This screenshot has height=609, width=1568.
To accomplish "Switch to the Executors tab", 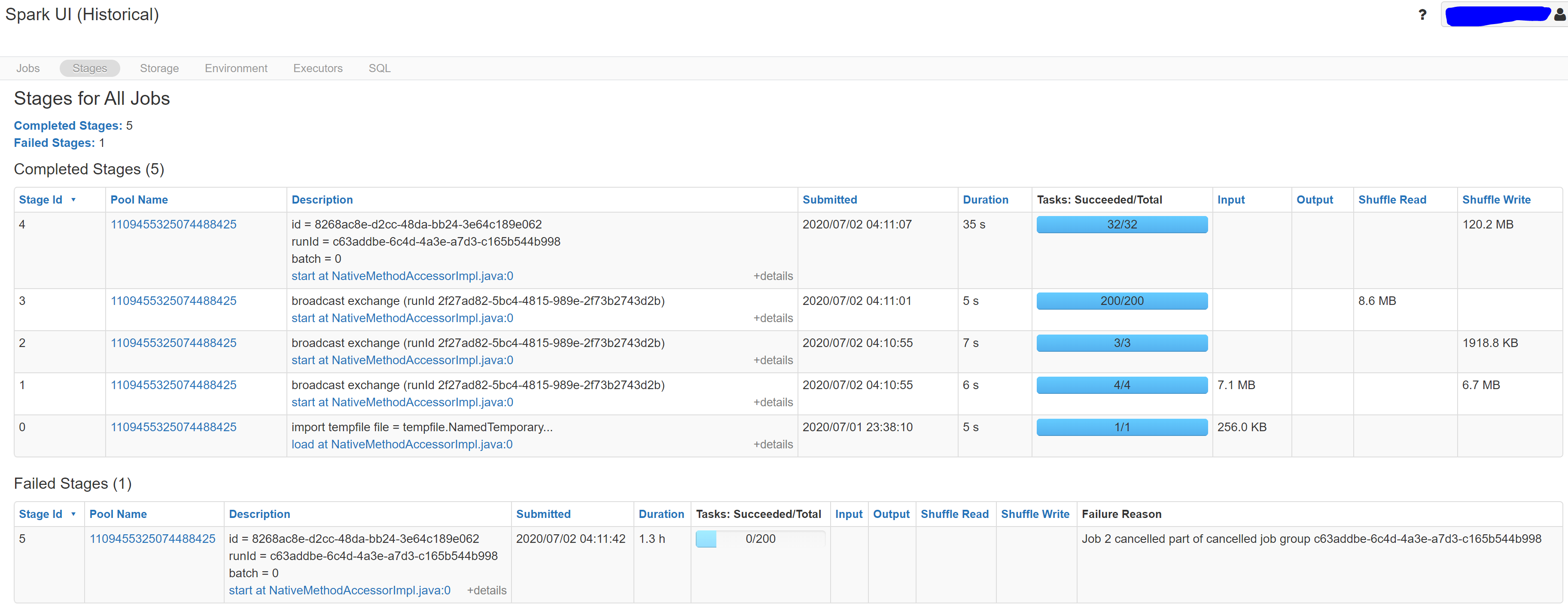I will [318, 68].
